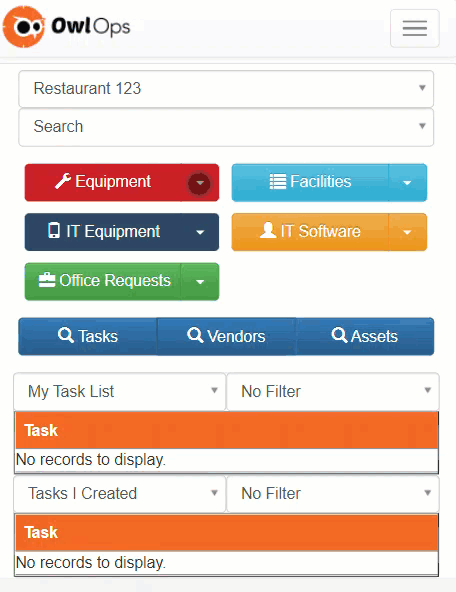Open the Search dropdown field
The height and width of the screenshot is (592, 456).
click(x=226, y=127)
